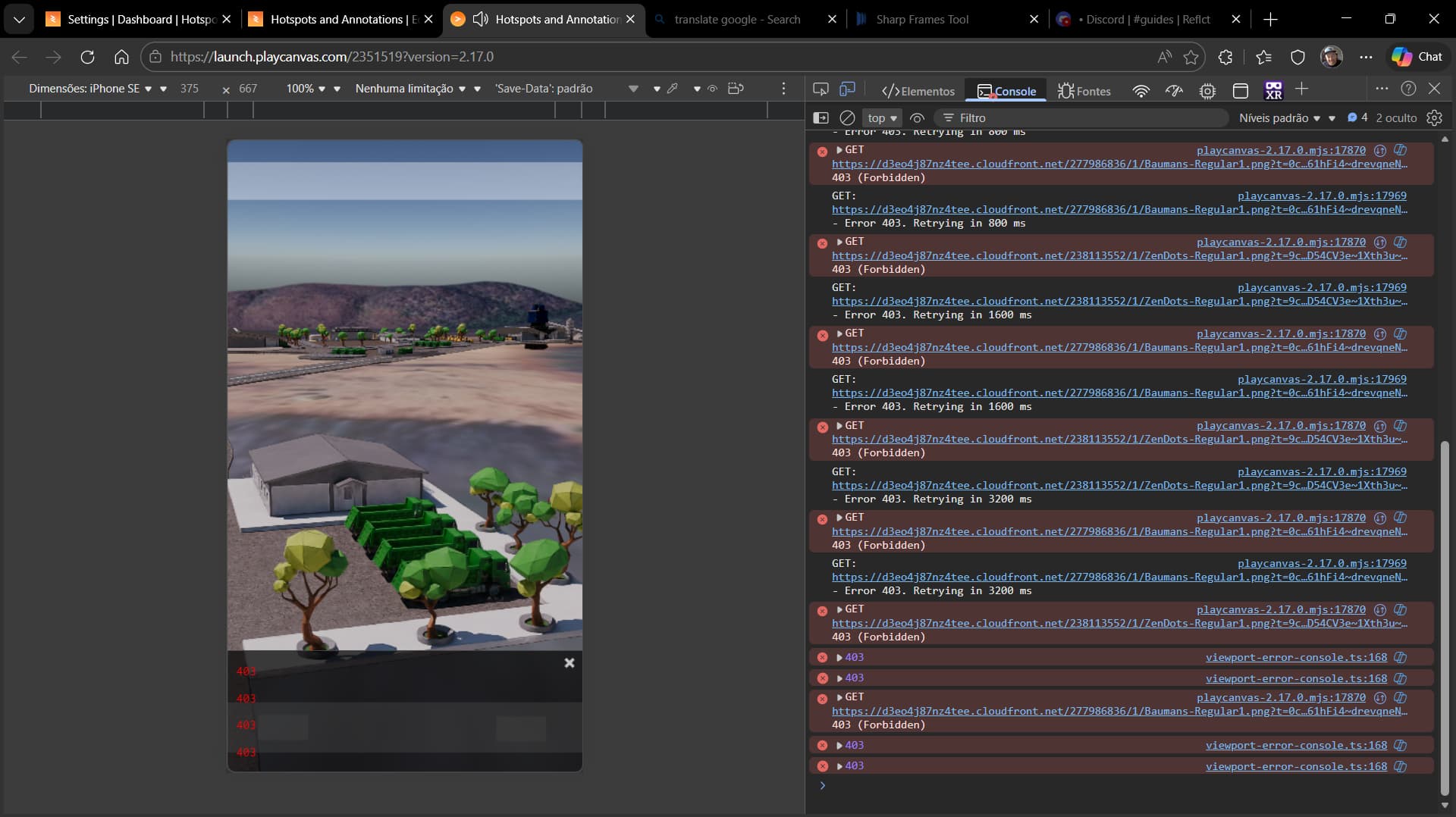
Task: Create a live expression with eye icon
Action: [917, 118]
